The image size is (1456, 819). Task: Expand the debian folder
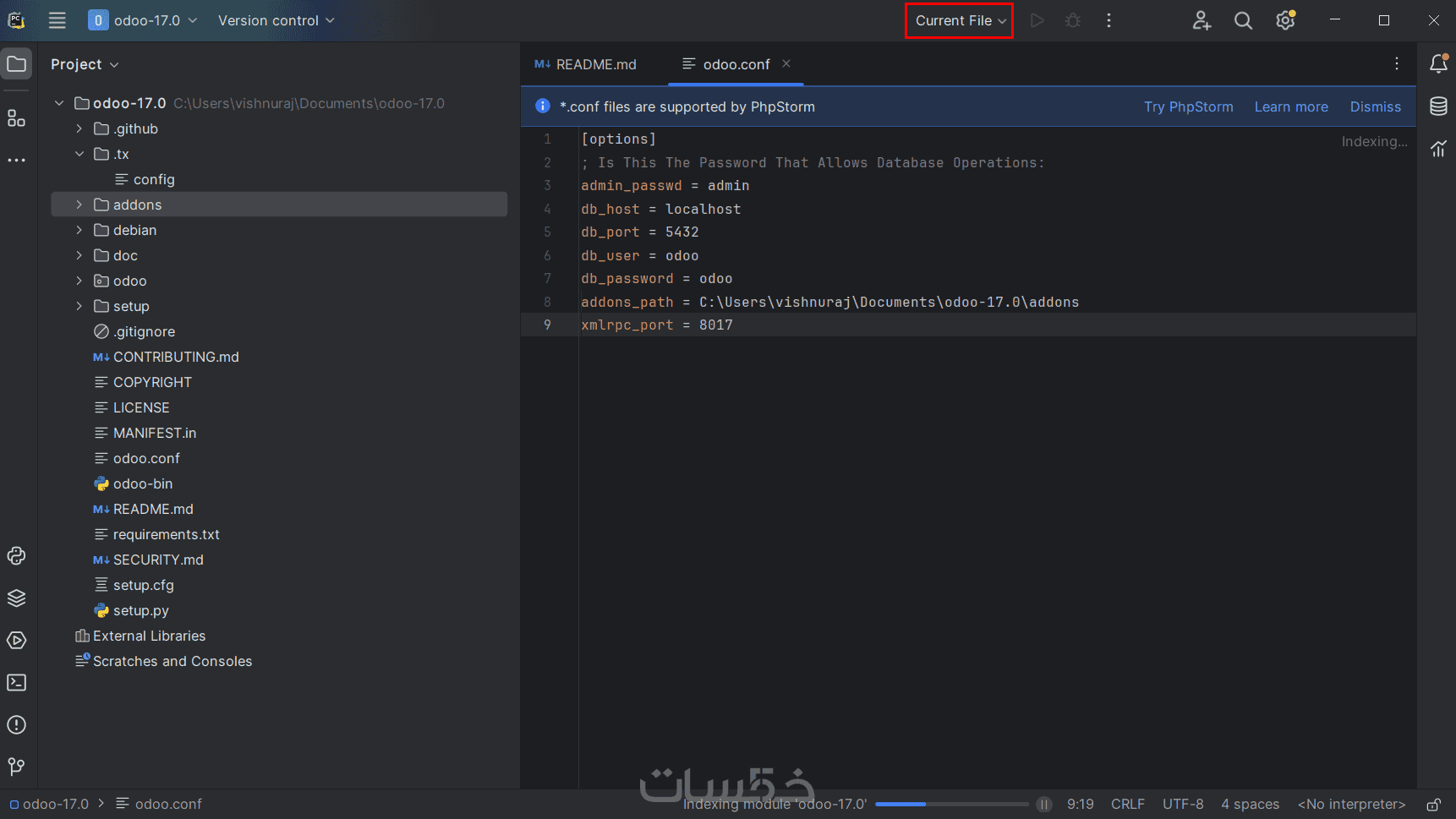pos(79,230)
